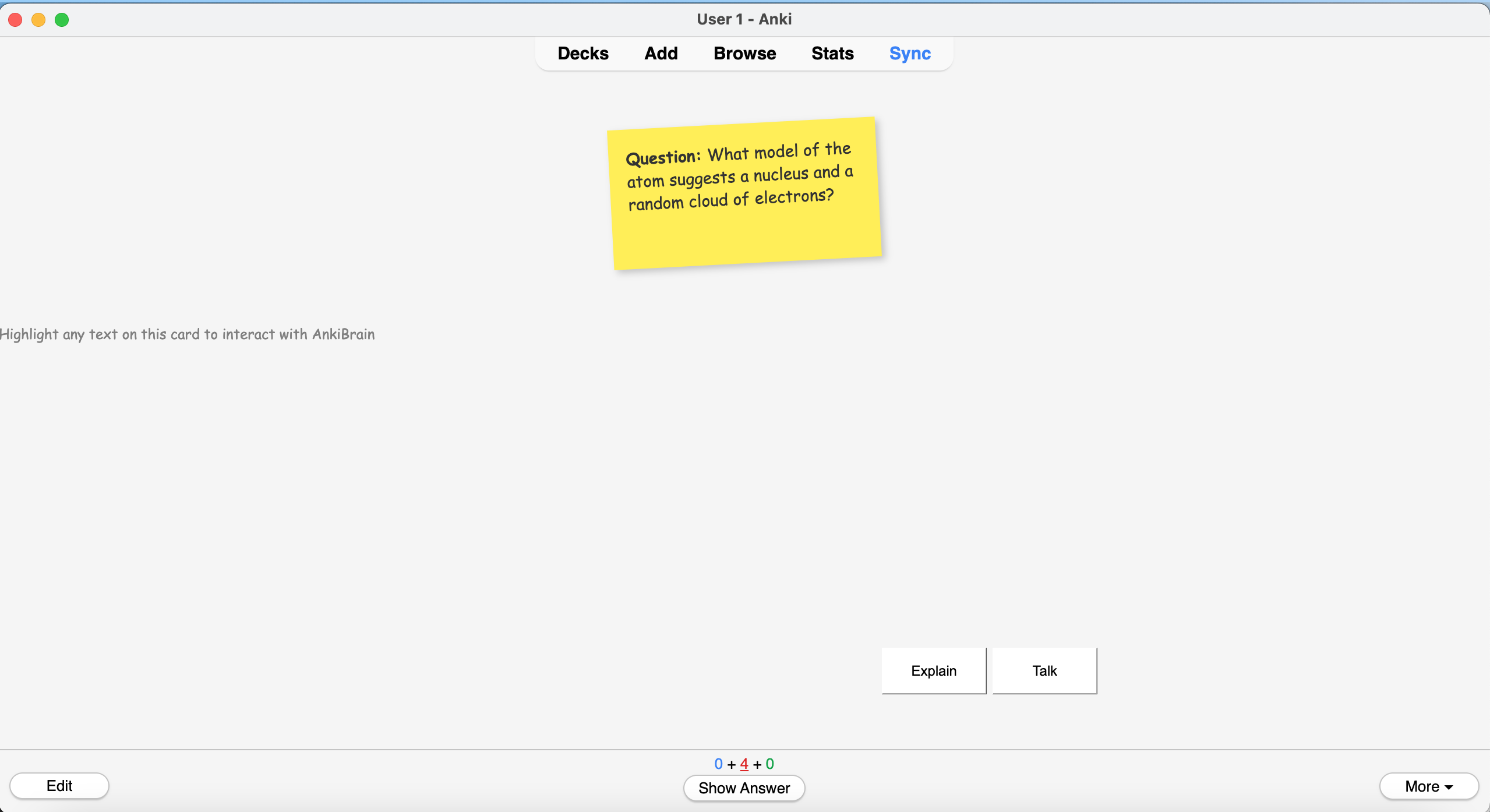1490x812 pixels.
Task: Click the AnkiBrain Talk button
Action: (1044, 671)
